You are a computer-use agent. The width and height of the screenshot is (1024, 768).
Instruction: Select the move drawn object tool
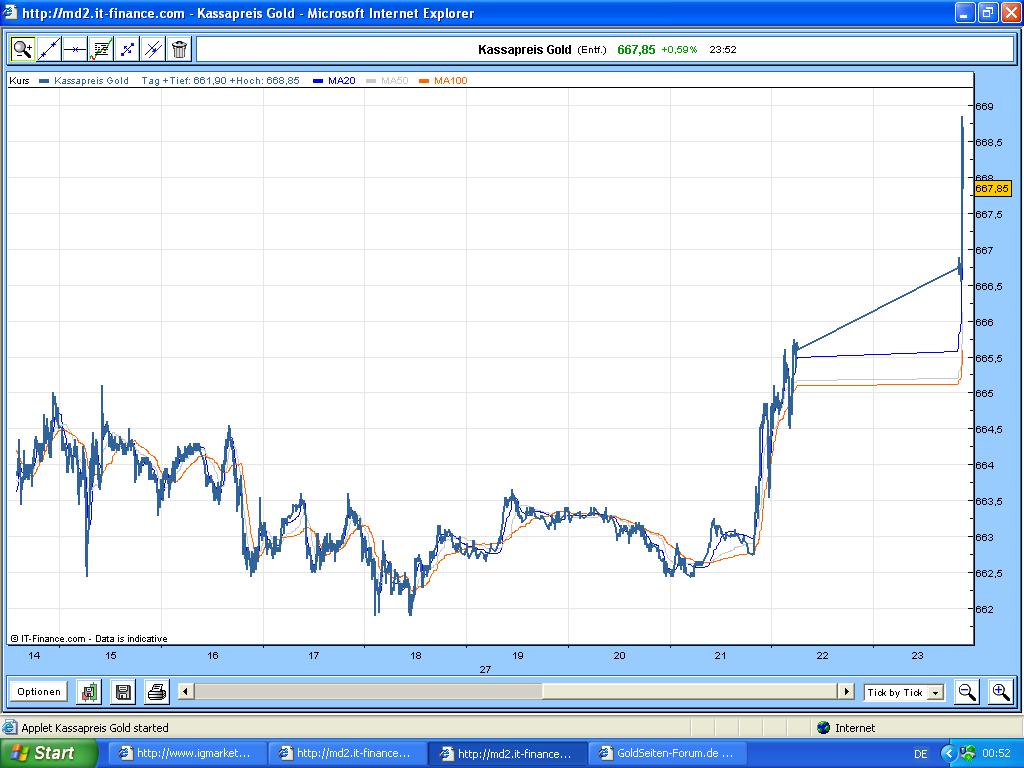coord(127,49)
